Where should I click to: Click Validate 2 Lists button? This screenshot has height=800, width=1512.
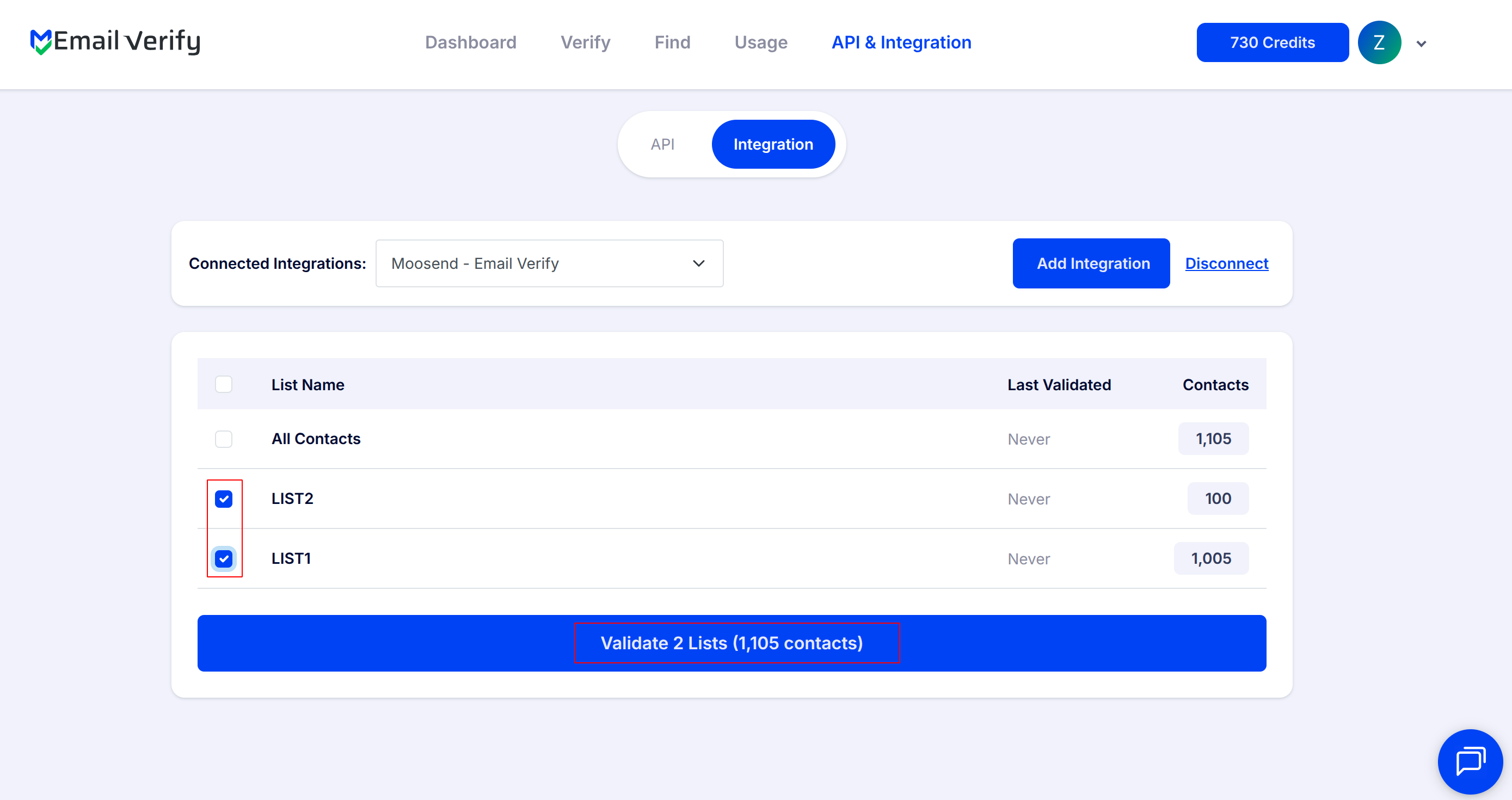pyautogui.click(x=732, y=643)
